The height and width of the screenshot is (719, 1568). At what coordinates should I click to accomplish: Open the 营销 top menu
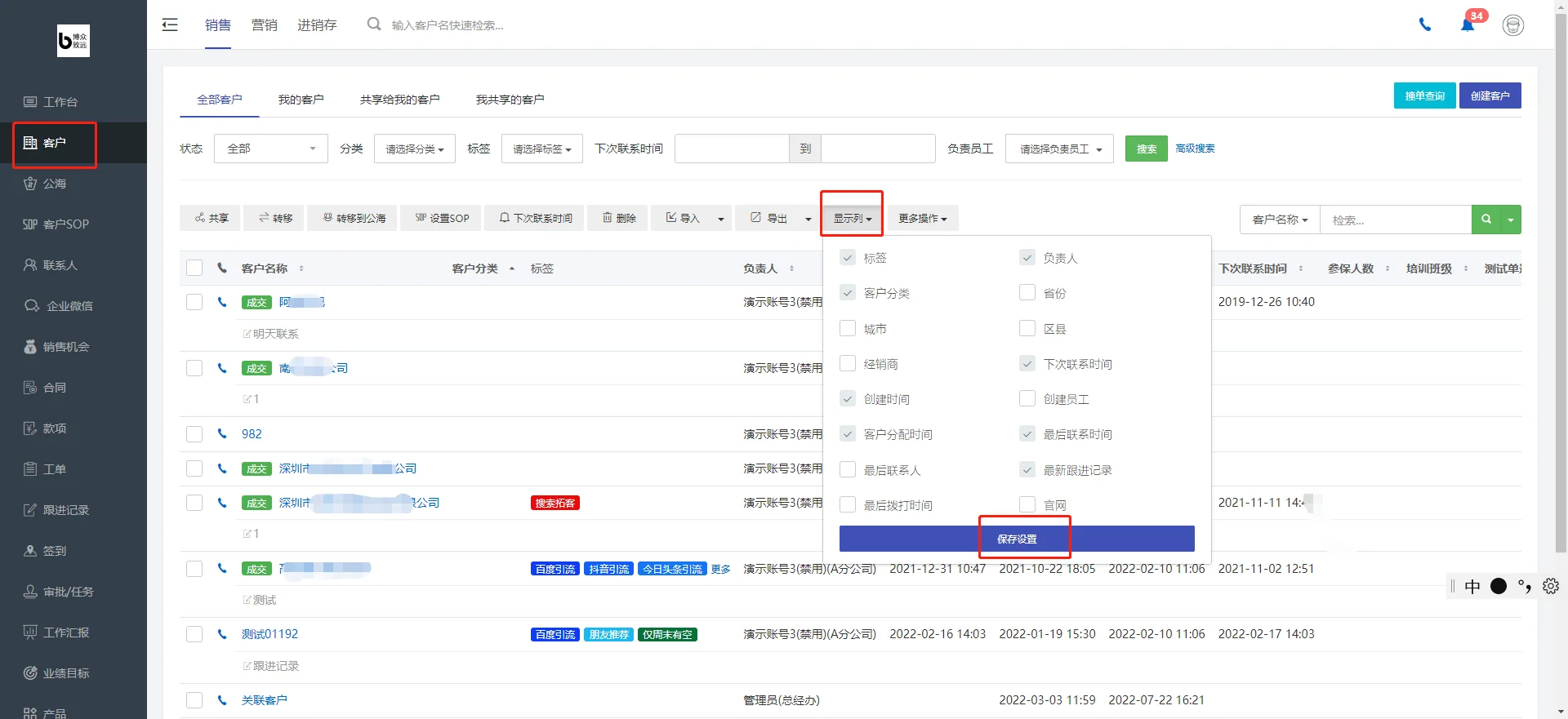pyautogui.click(x=264, y=25)
